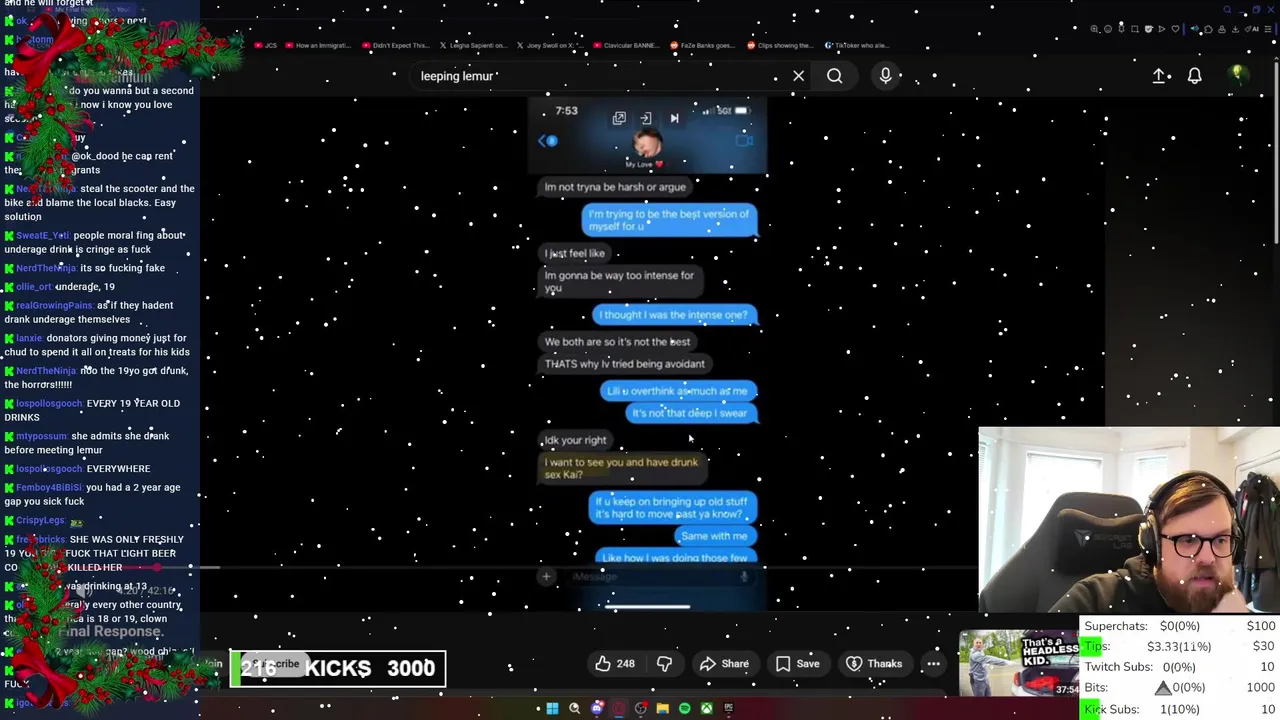Open the browser downloads arrow icon
Screen dimensions: 1280x720
(x=1235, y=29)
